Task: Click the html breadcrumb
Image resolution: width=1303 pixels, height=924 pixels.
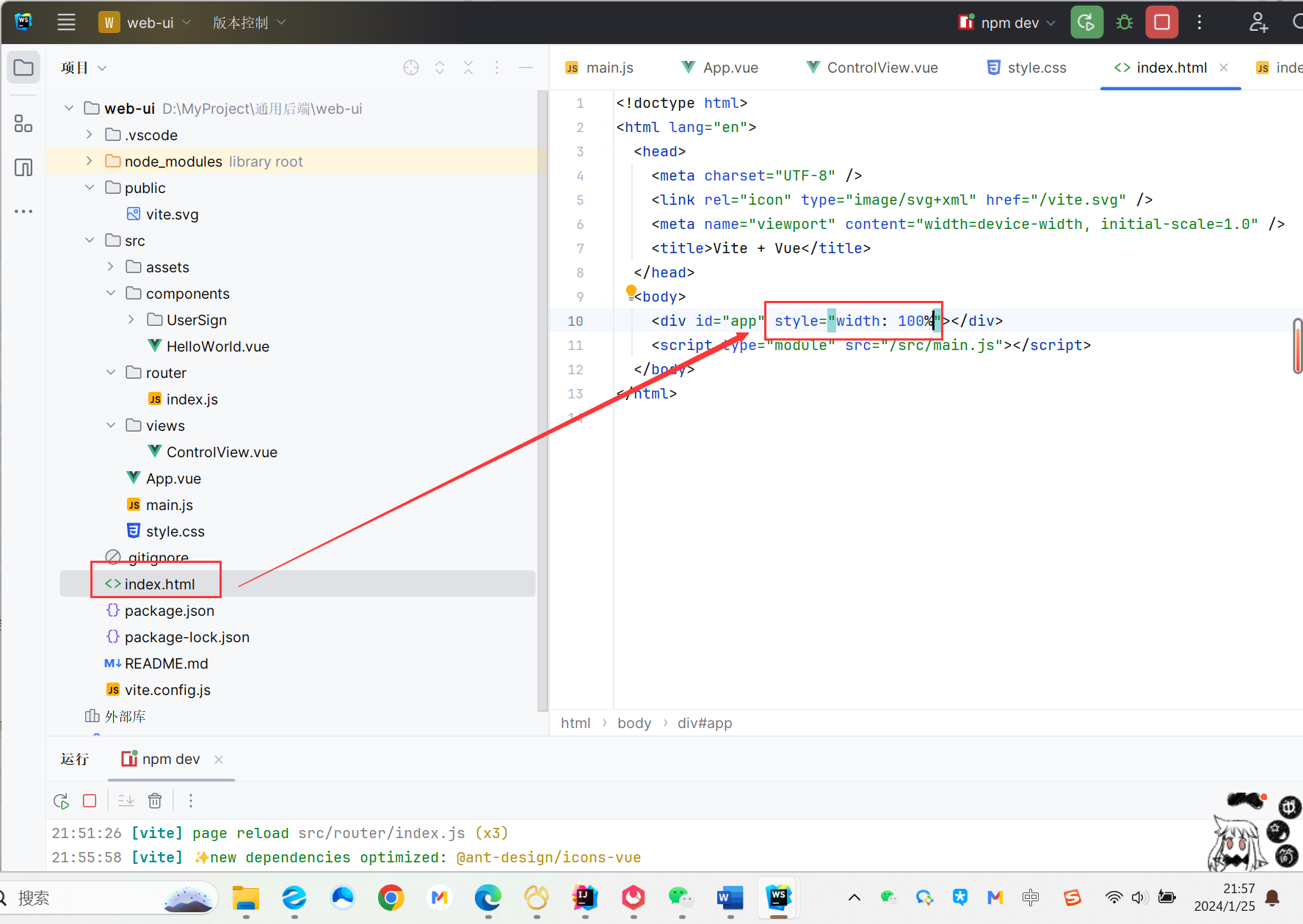Action: (x=576, y=723)
